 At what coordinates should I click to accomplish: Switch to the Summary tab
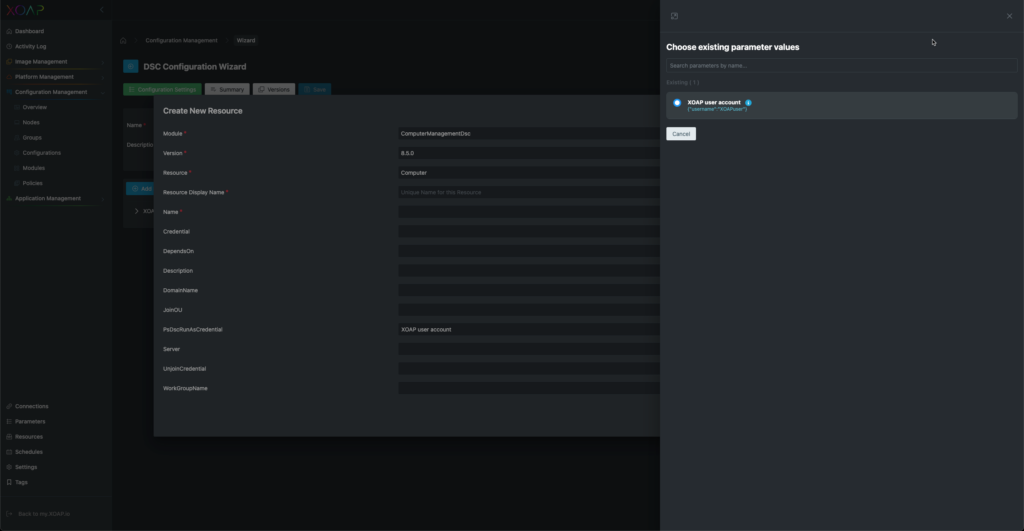point(227,89)
